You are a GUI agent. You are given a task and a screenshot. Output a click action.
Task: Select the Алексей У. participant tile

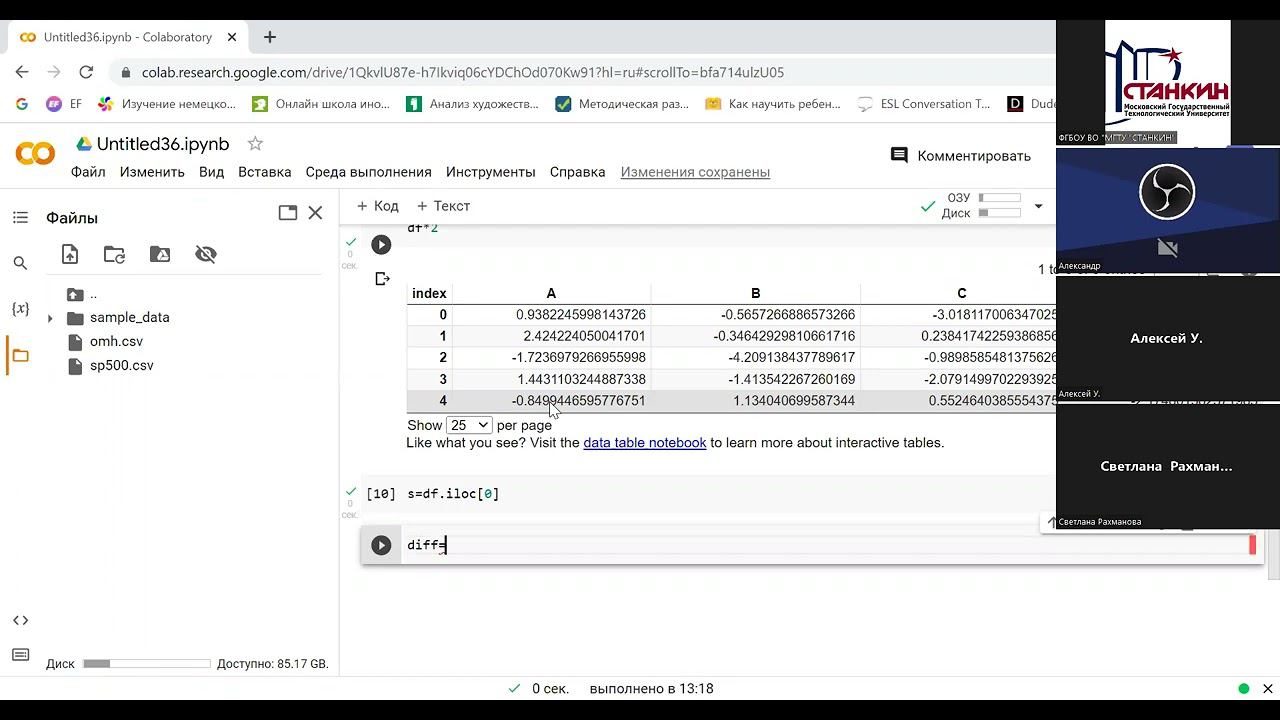[1167, 338]
